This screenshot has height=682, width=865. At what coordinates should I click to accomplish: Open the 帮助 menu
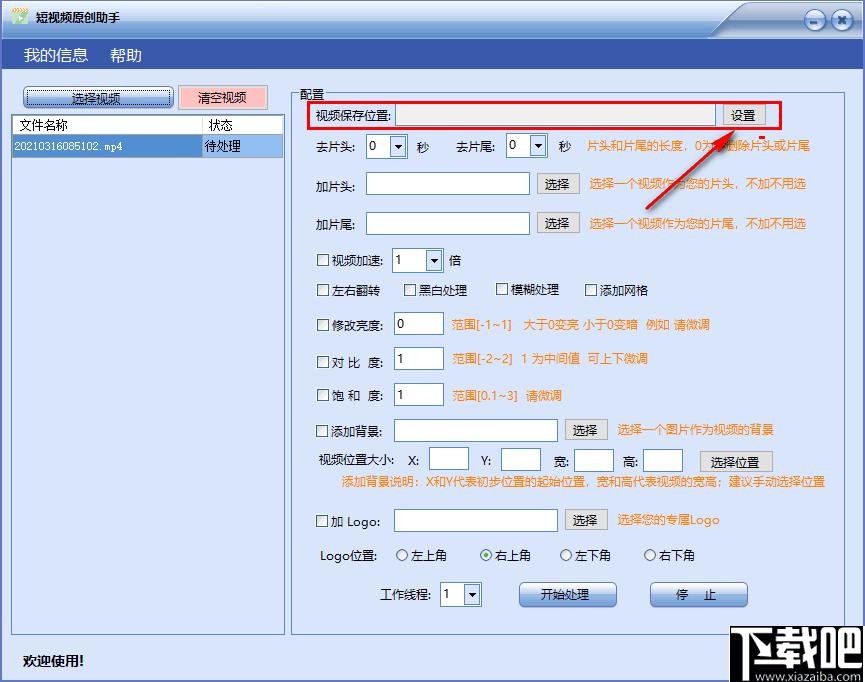point(126,55)
